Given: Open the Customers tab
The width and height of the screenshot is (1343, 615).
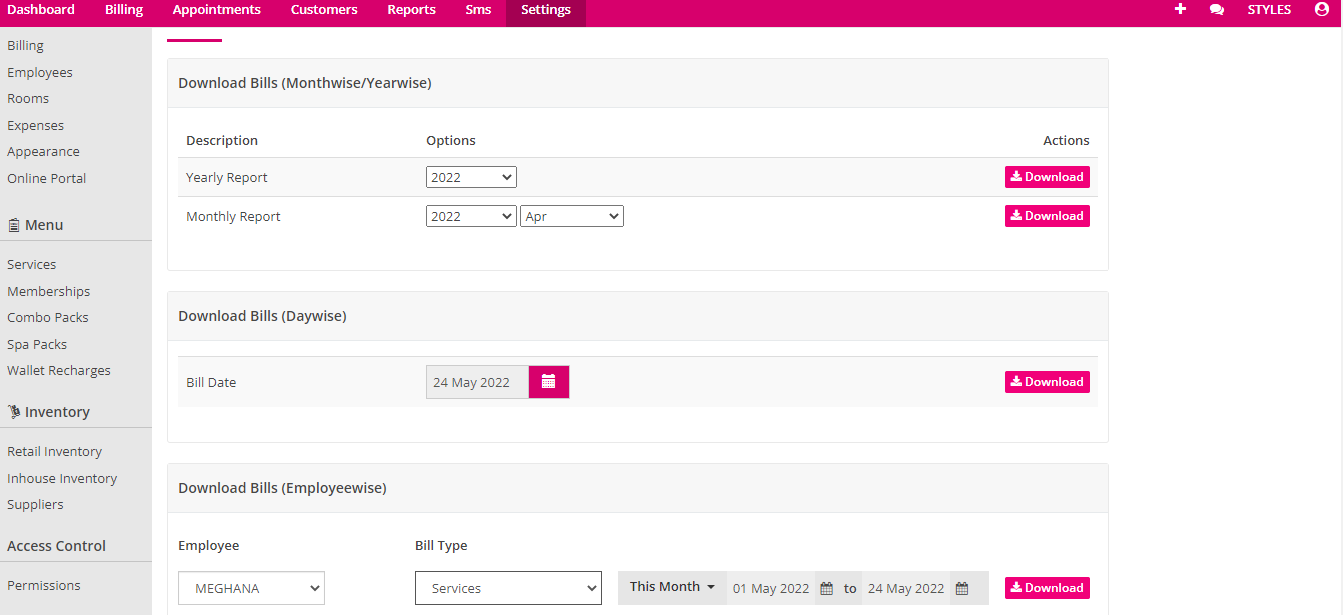Looking at the screenshot, I should tap(324, 10).
